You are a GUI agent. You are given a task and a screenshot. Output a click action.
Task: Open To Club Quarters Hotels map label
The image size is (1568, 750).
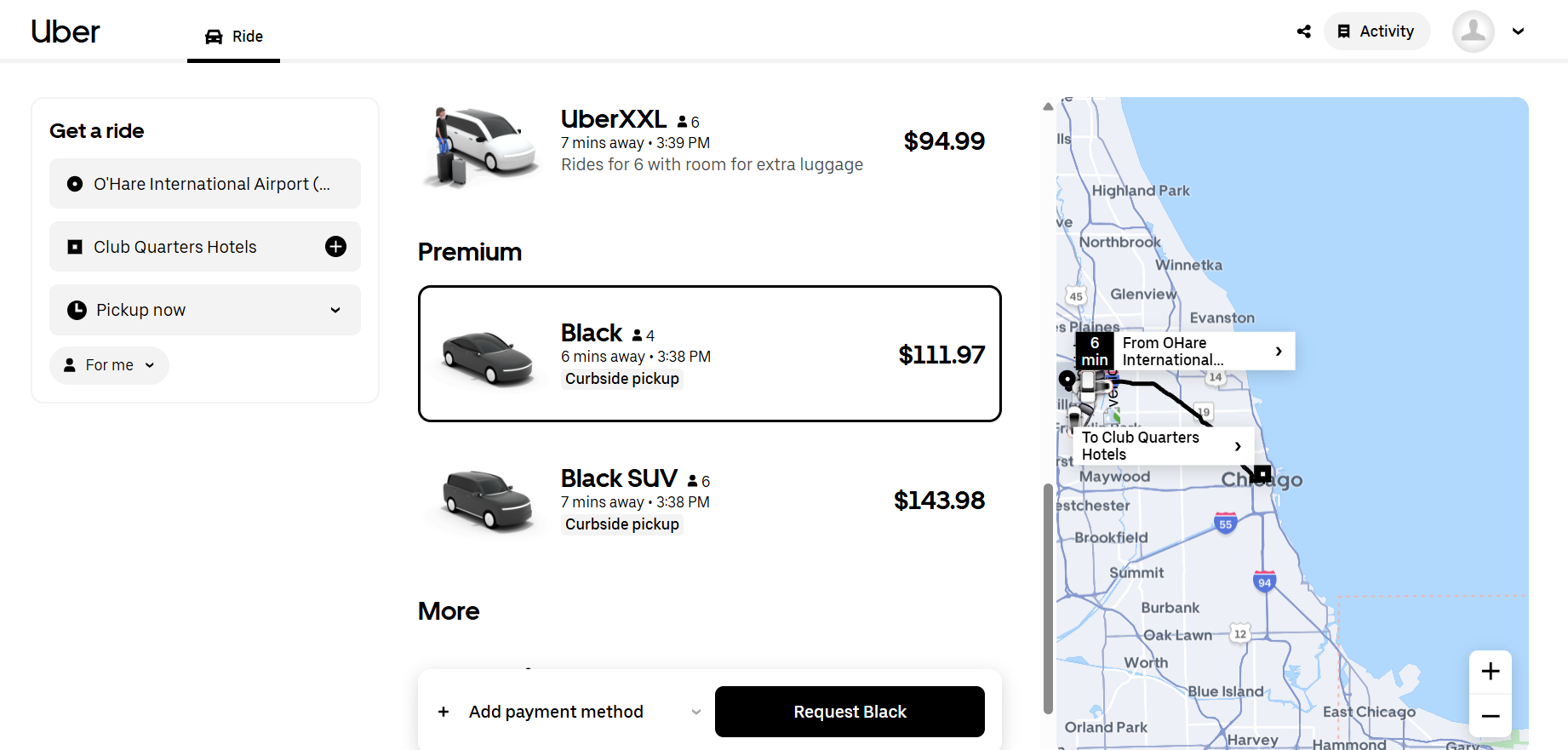click(1162, 446)
